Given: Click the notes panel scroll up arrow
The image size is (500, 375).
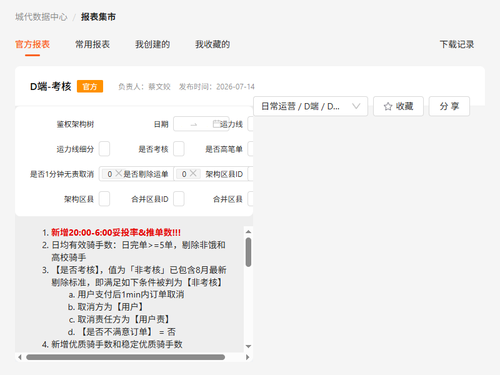Looking at the screenshot, I should pyautogui.click(x=248, y=232).
